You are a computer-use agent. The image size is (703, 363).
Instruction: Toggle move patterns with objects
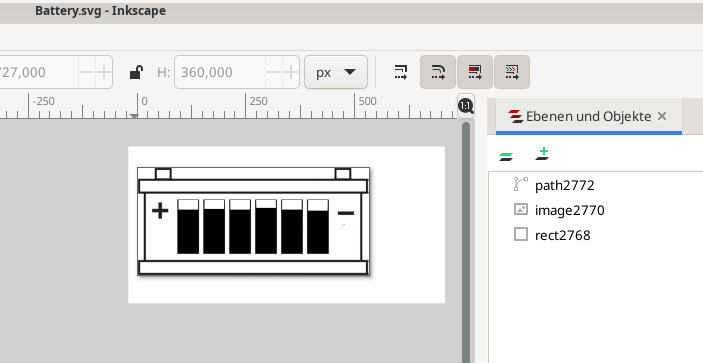512,72
